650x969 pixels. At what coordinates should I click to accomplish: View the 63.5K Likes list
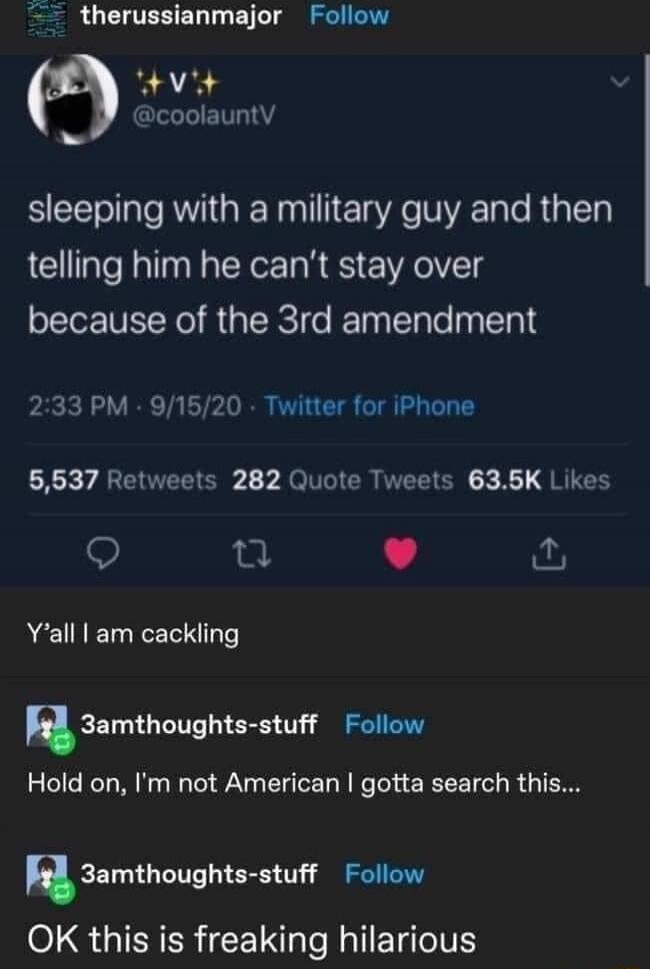539,480
